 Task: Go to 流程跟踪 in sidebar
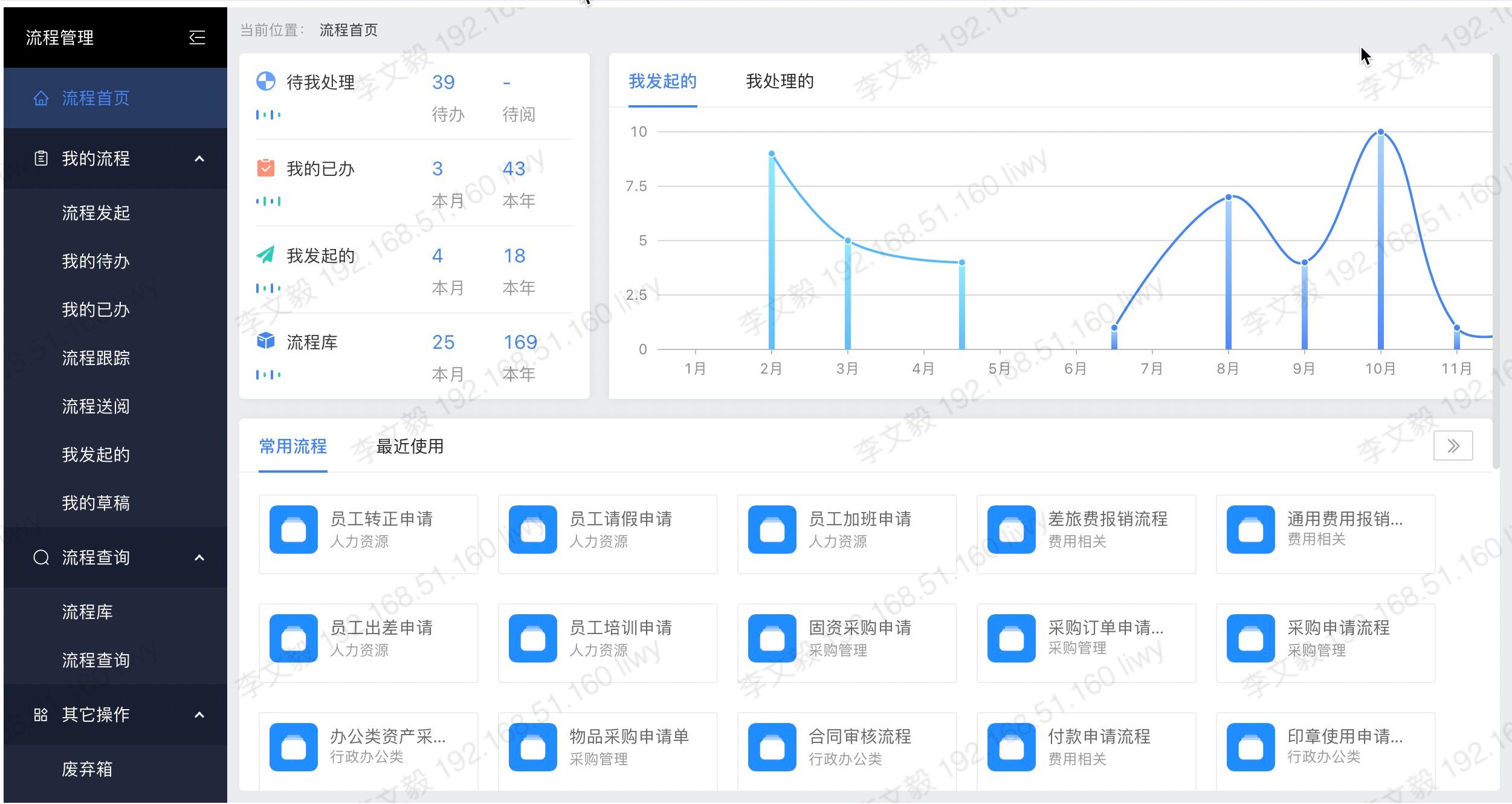115,358
